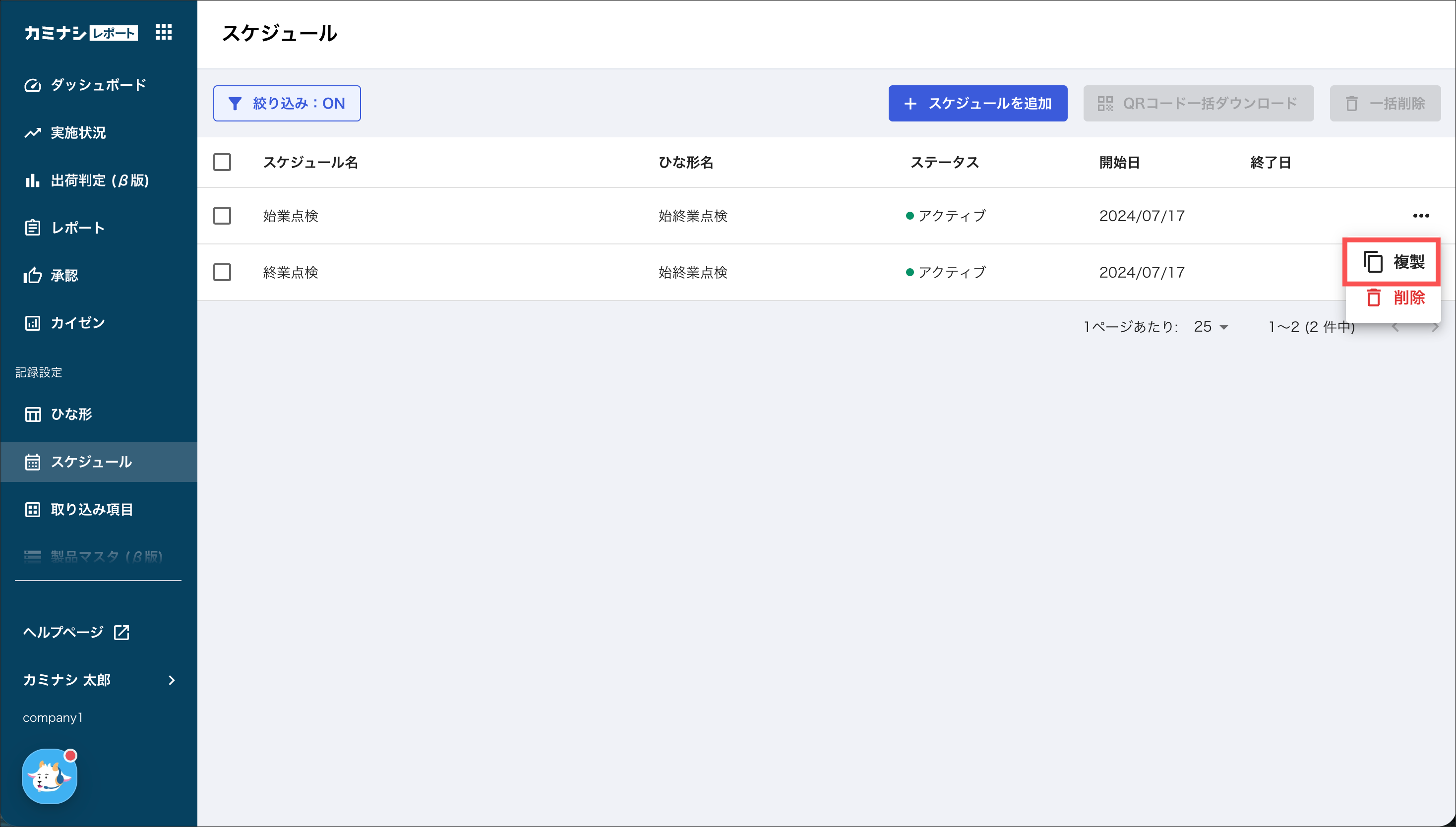Click the 出荷判定 bar chart icon
This screenshot has height=827, width=1456.
[x=32, y=180]
